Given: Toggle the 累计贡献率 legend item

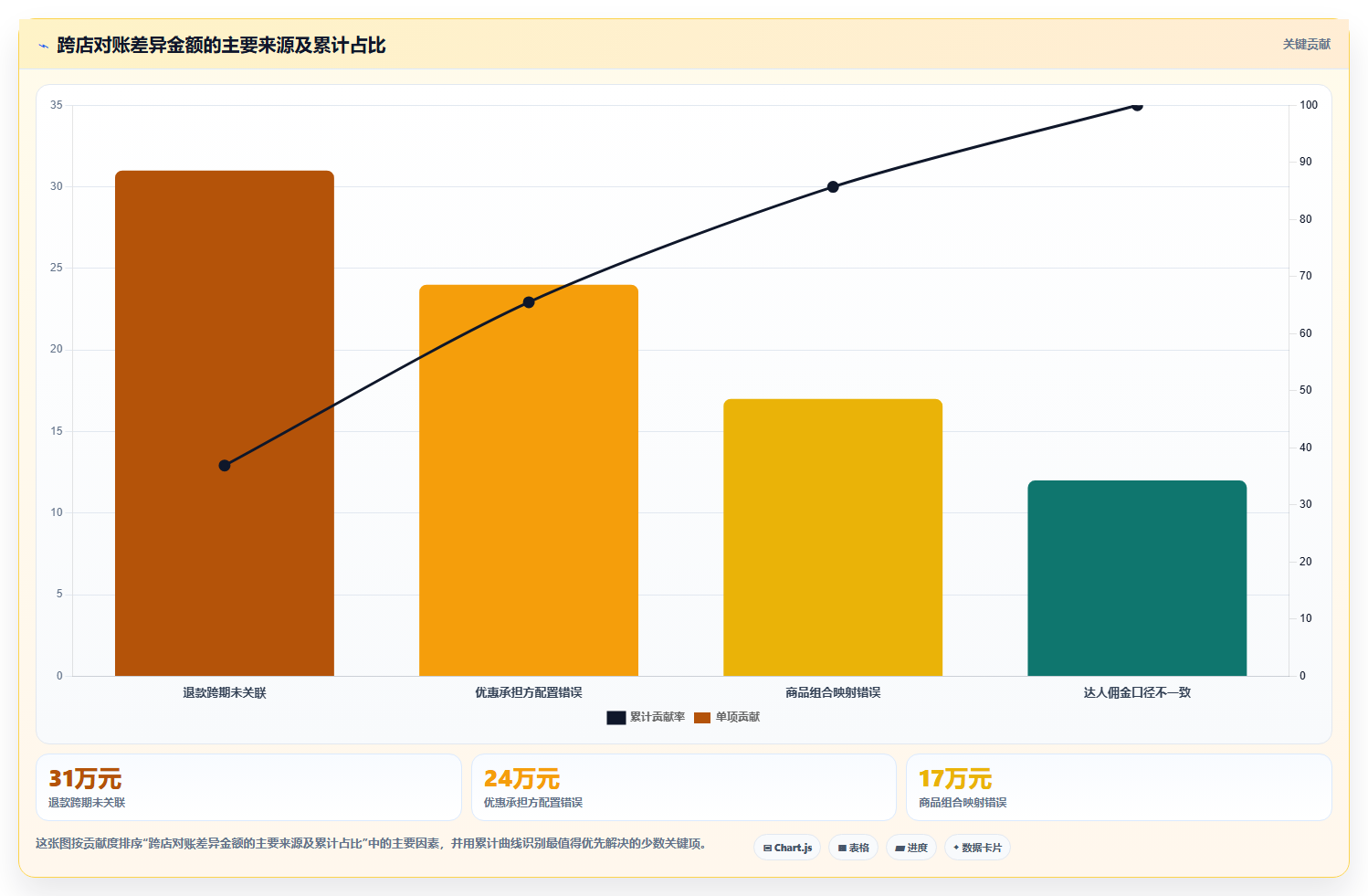Looking at the screenshot, I should click(x=646, y=717).
